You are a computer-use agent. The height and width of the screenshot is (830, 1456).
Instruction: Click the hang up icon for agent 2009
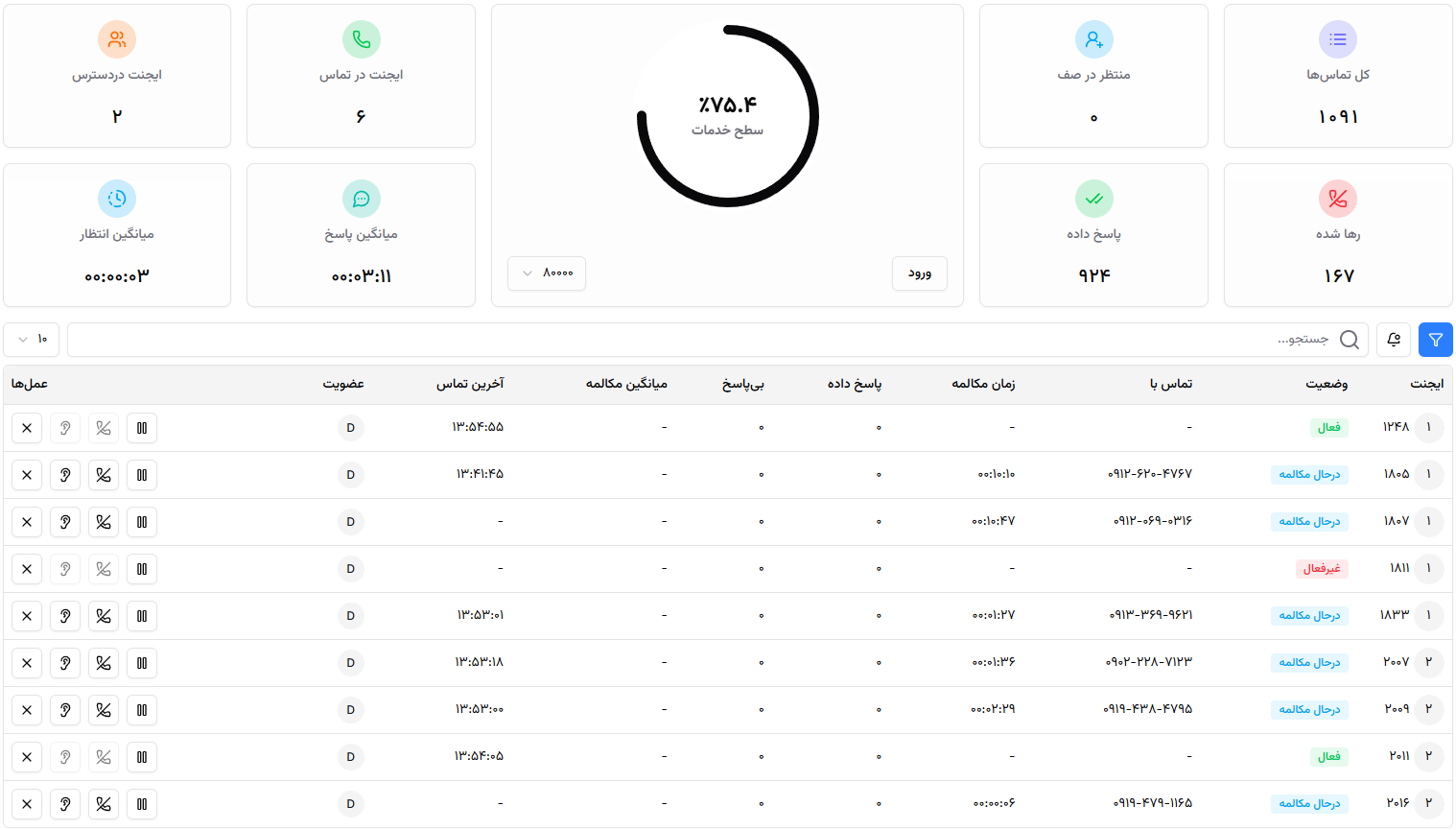coord(104,710)
